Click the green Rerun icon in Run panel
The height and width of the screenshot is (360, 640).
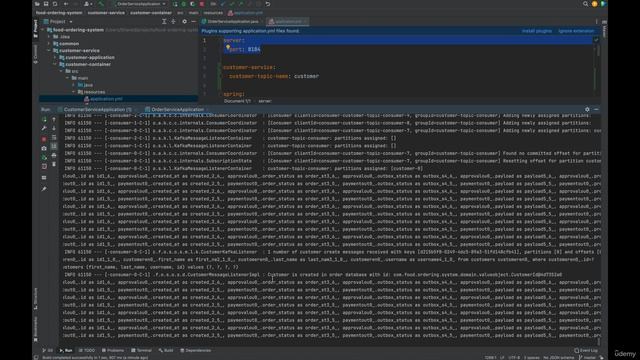[44, 120]
